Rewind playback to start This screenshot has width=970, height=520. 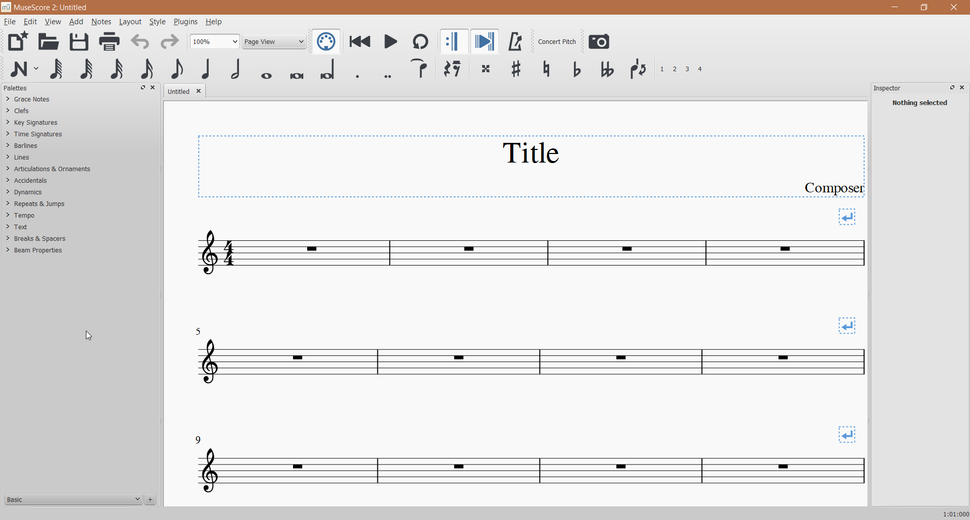(x=359, y=41)
